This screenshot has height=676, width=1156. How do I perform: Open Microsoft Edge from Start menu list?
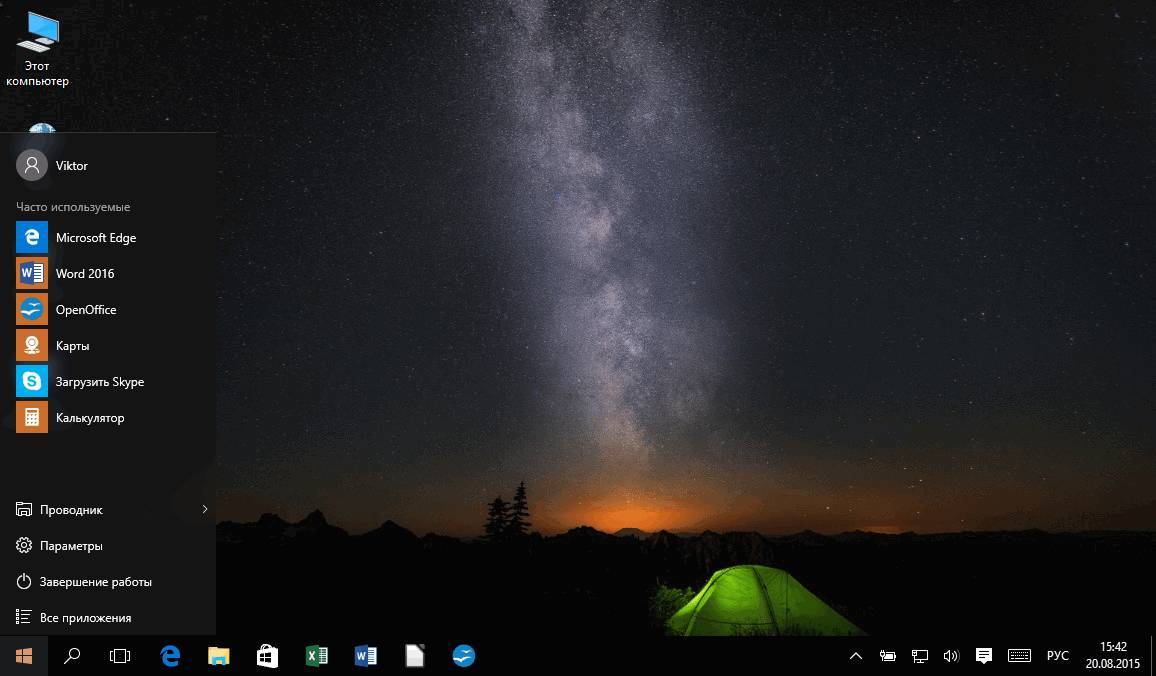[108, 237]
